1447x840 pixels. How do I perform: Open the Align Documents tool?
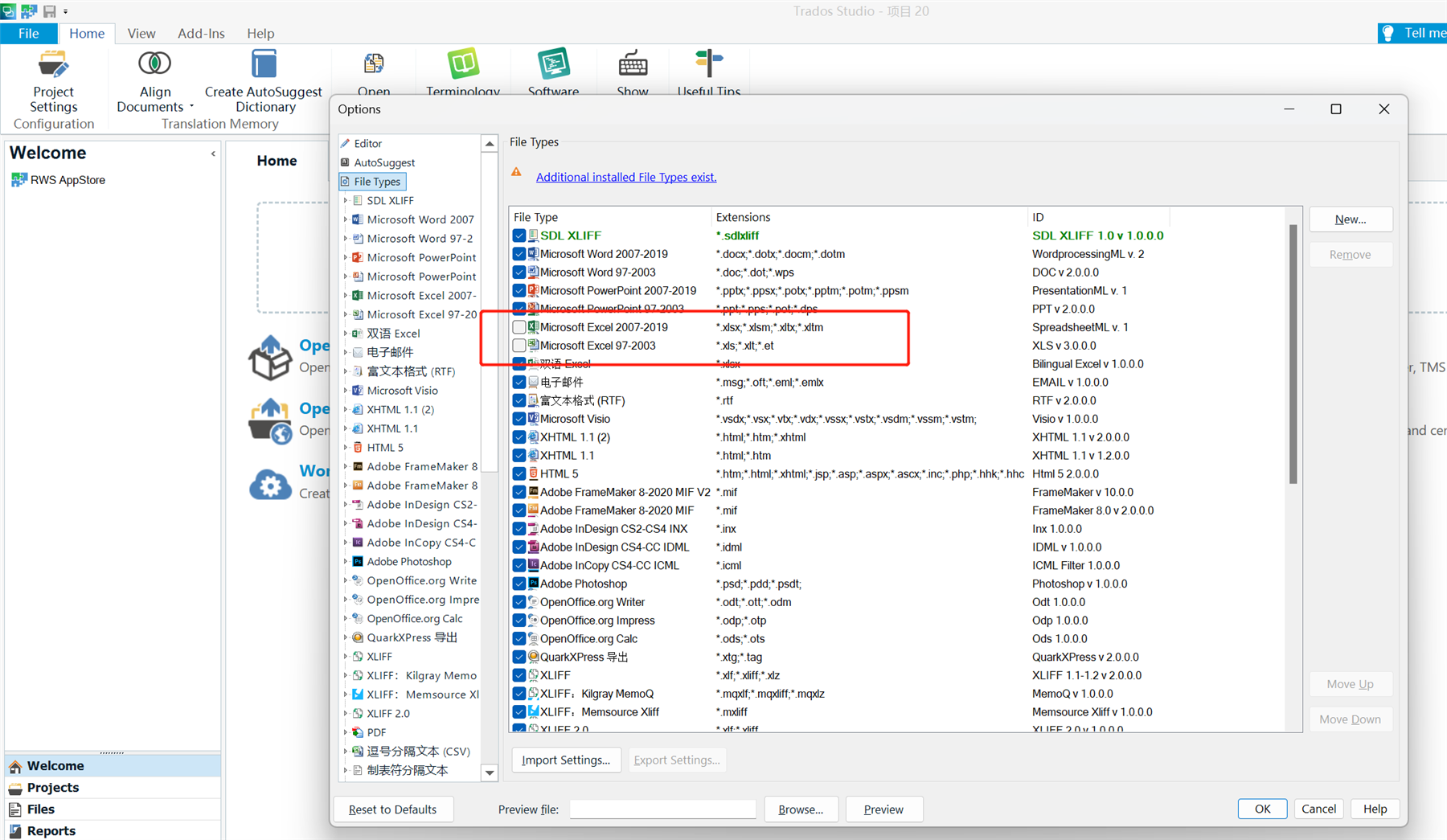[x=154, y=81]
